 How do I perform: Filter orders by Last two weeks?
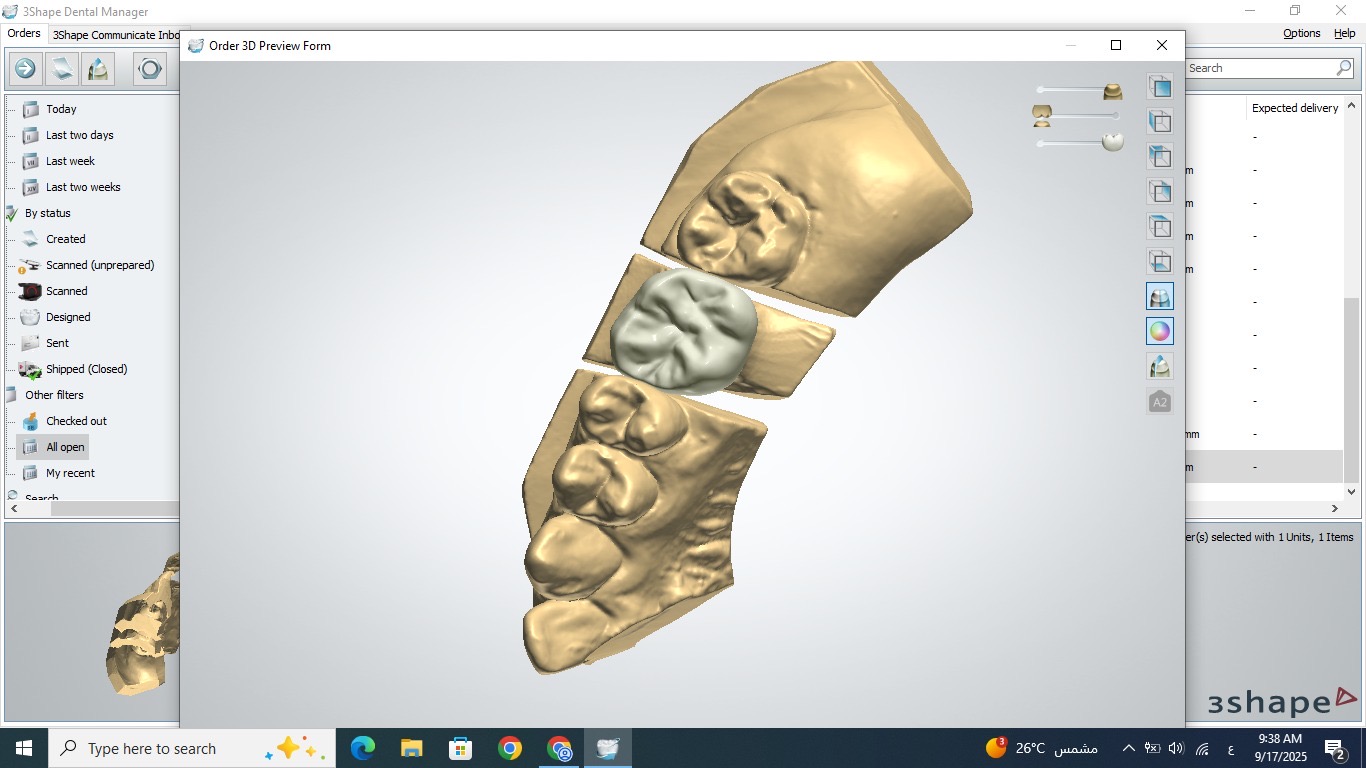83,187
